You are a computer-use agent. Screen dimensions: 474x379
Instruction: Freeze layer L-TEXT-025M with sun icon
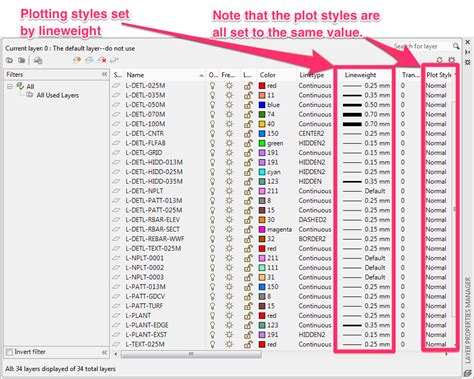coord(229,344)
